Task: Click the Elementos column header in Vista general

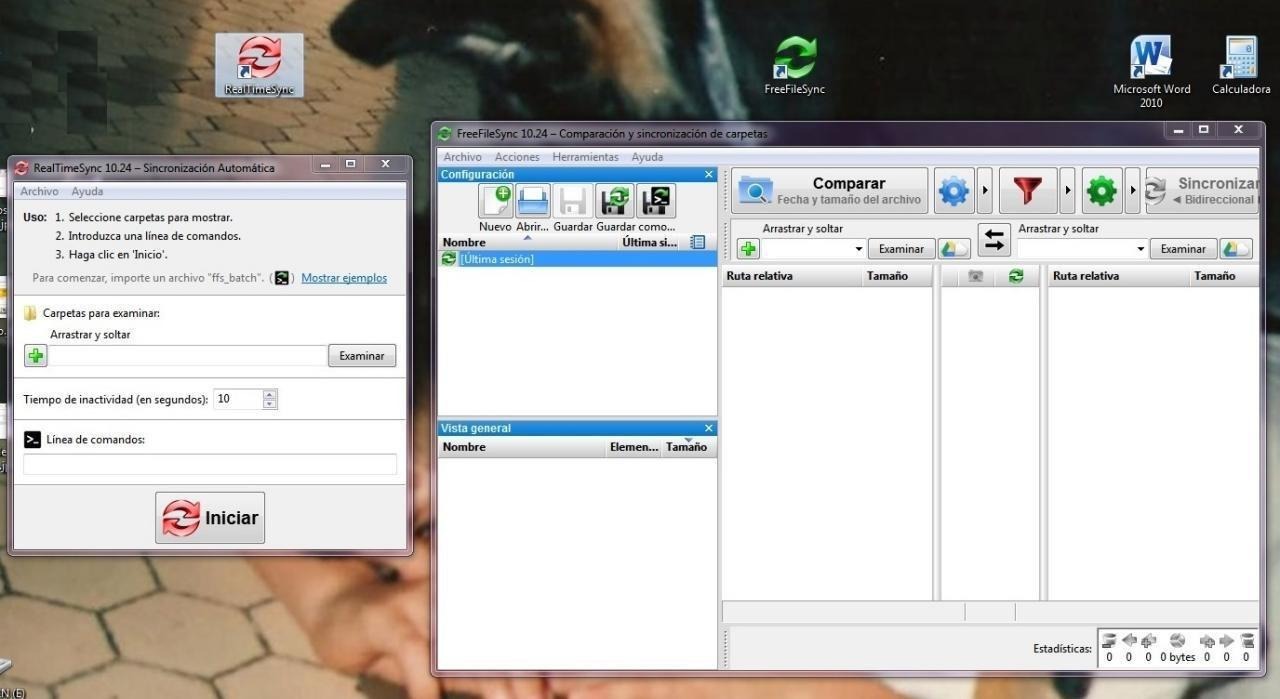Action: (x=634, y=447)
